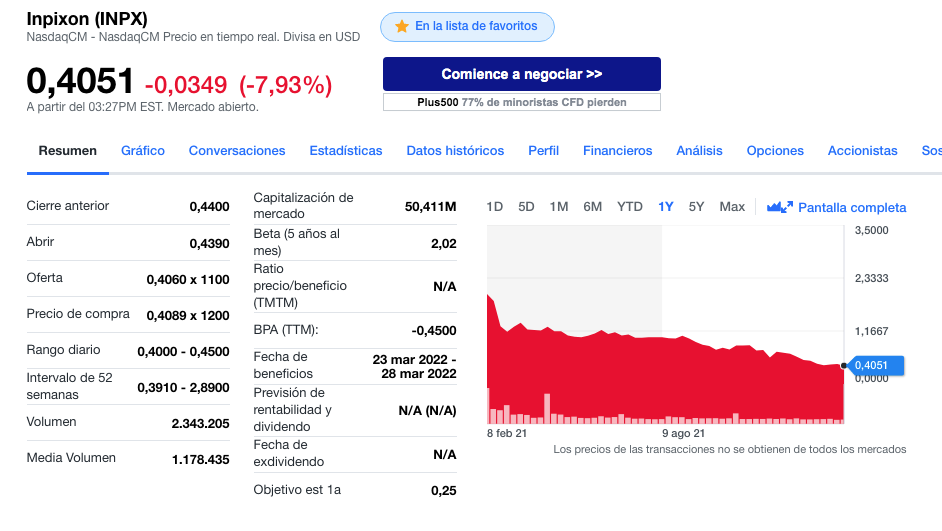The image size is (942, 531).
Task: Click Precio de compra '0,4089 x 1200'
Action: pos(188,315)
